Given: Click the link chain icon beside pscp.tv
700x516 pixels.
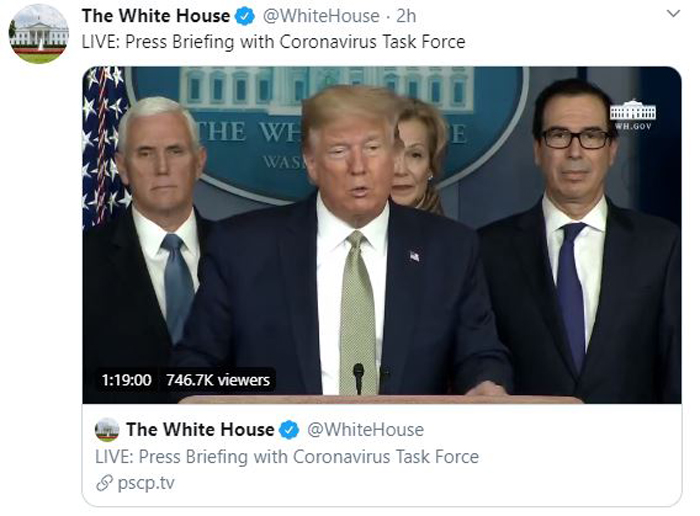Looking at the screenshot, I should 104,483.
